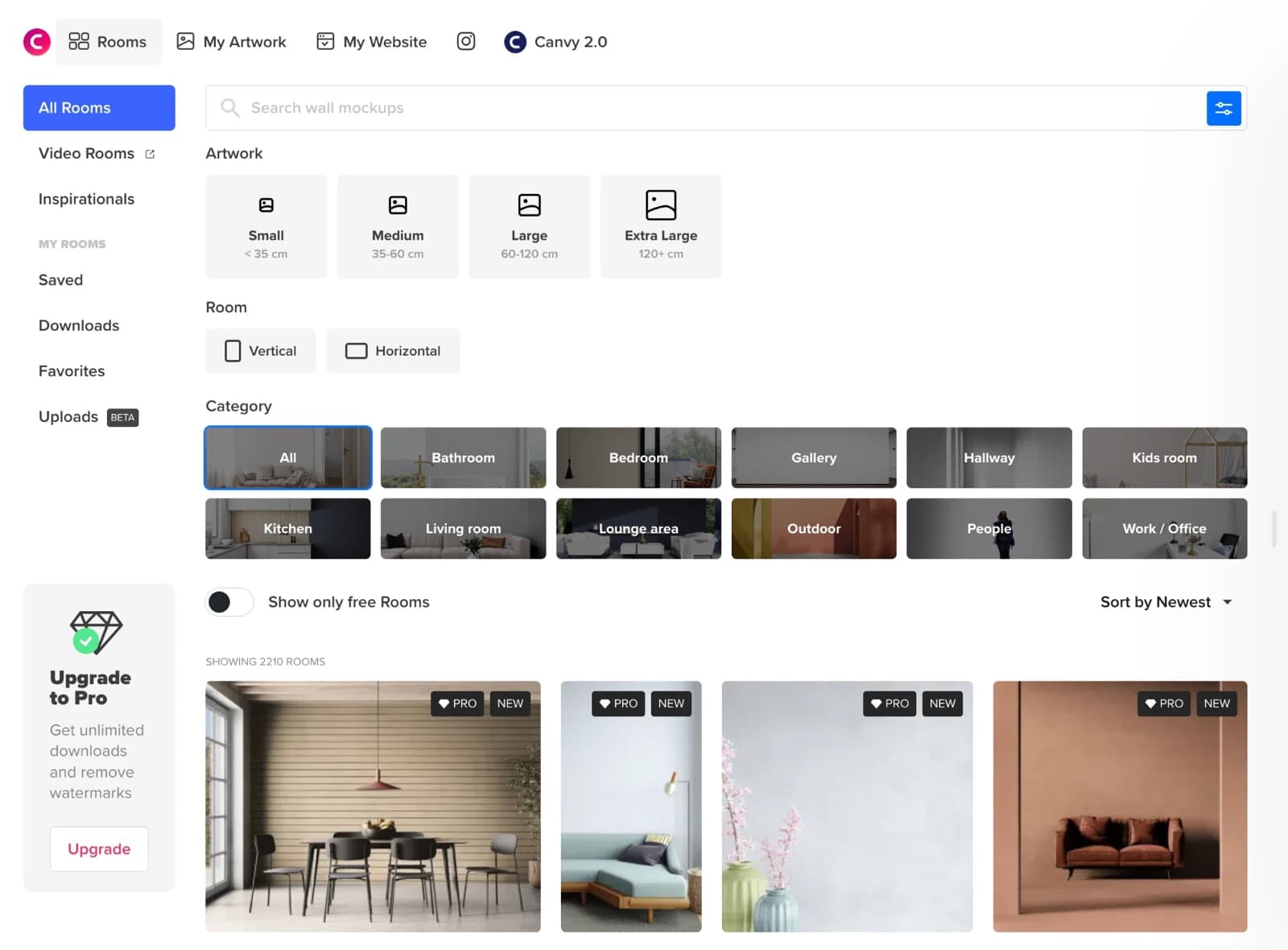Open the pink blossom vases room thumbnail
This screenshot has height=950, width=1288.
click(847, 807)
